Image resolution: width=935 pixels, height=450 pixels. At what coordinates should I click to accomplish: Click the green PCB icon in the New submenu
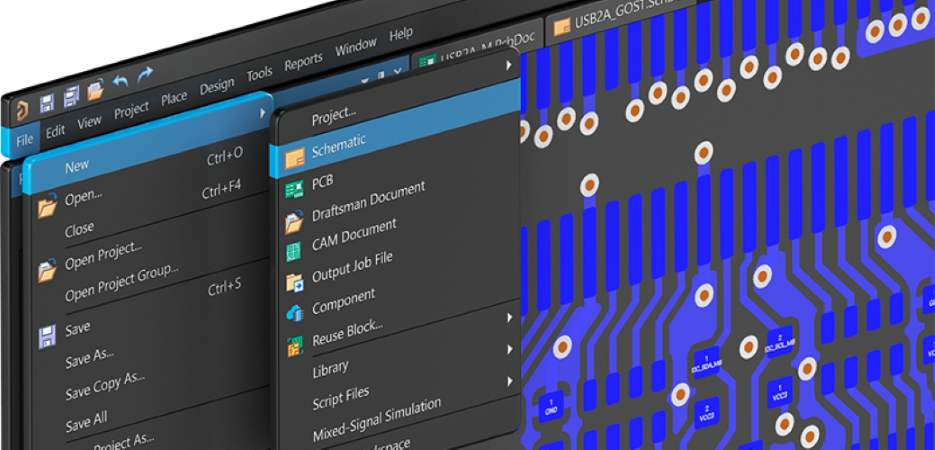[x=294, y=189]
